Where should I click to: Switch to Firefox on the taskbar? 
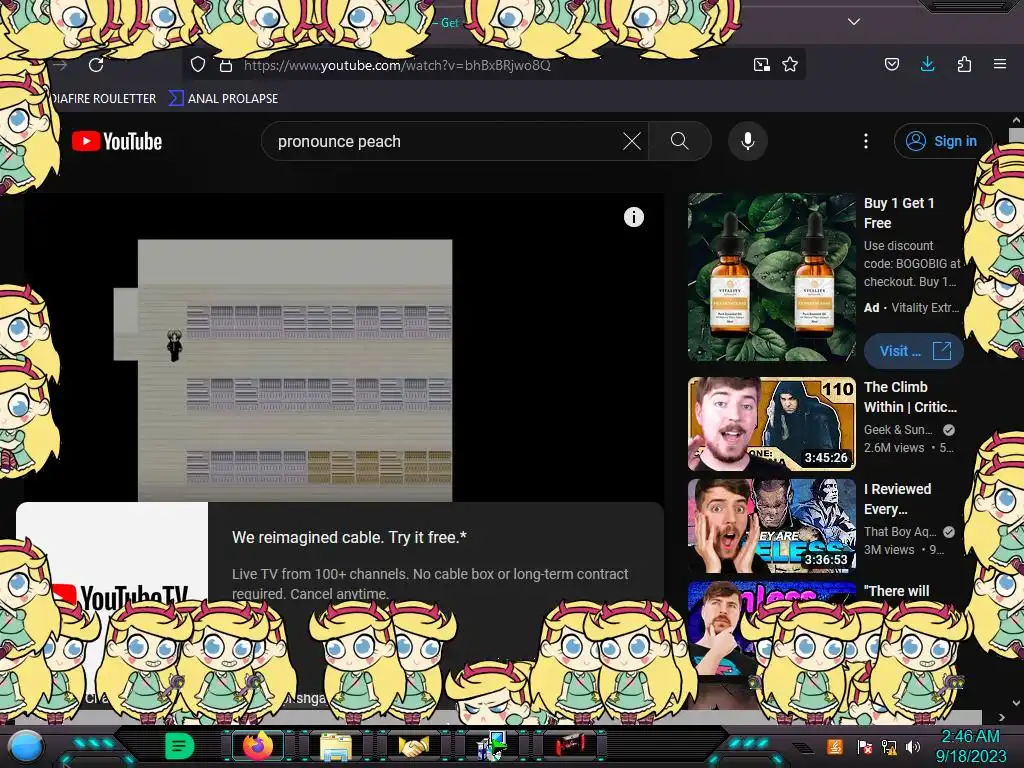tap(258, 746)
